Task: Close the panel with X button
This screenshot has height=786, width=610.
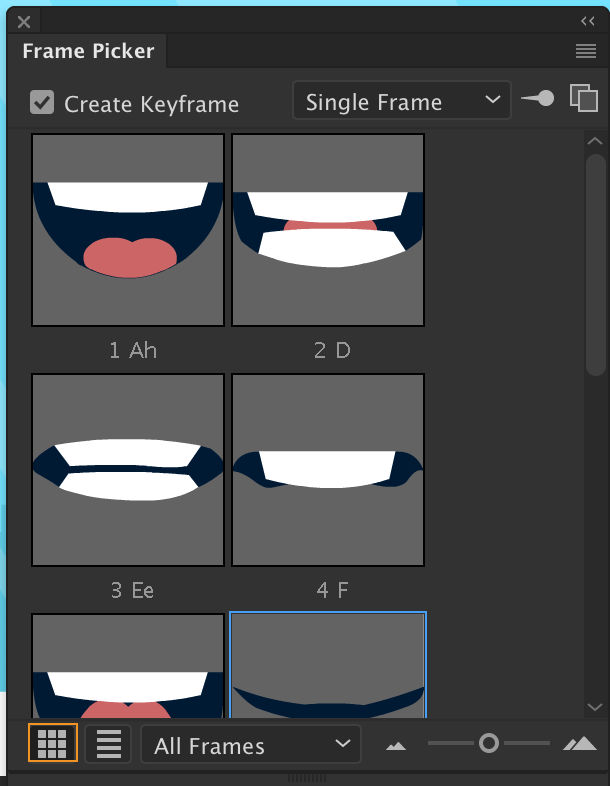Action: point(24,22)
